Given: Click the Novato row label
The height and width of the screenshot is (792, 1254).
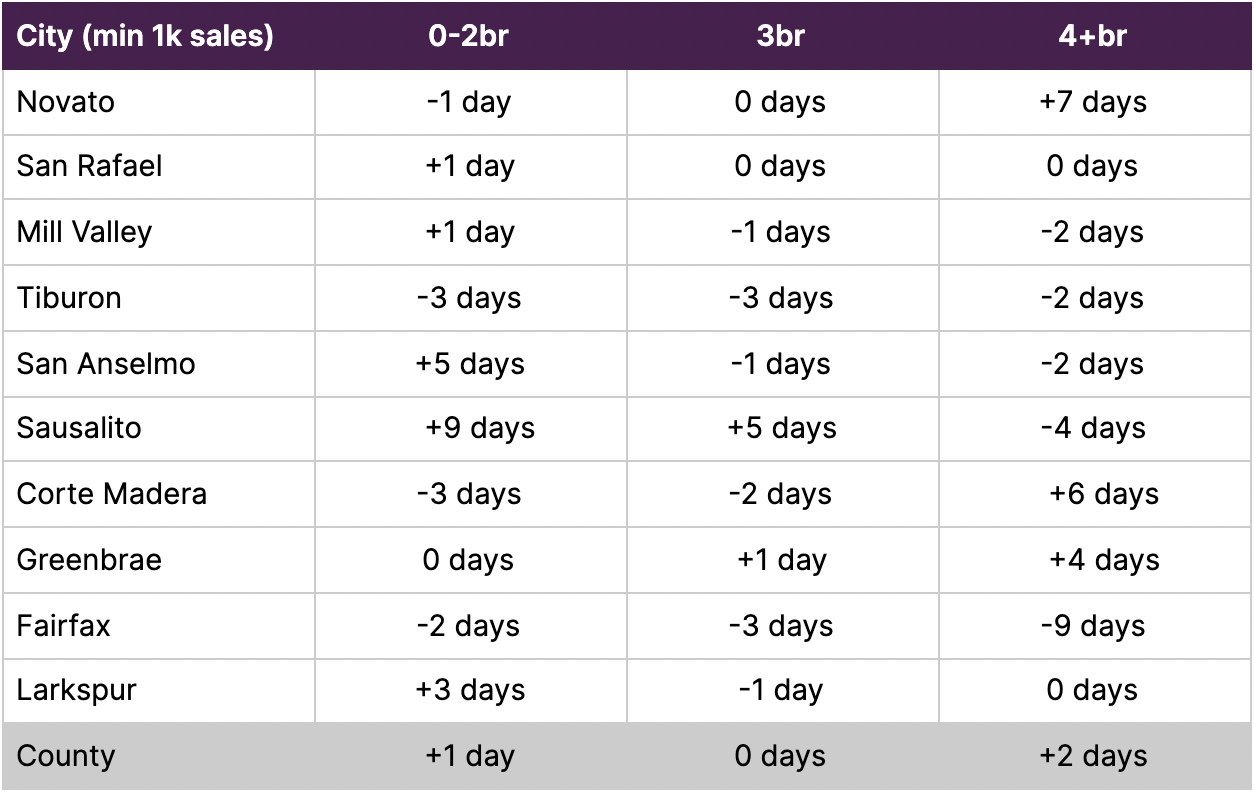Looking at the screenshot, I should [x=65, y=102].
